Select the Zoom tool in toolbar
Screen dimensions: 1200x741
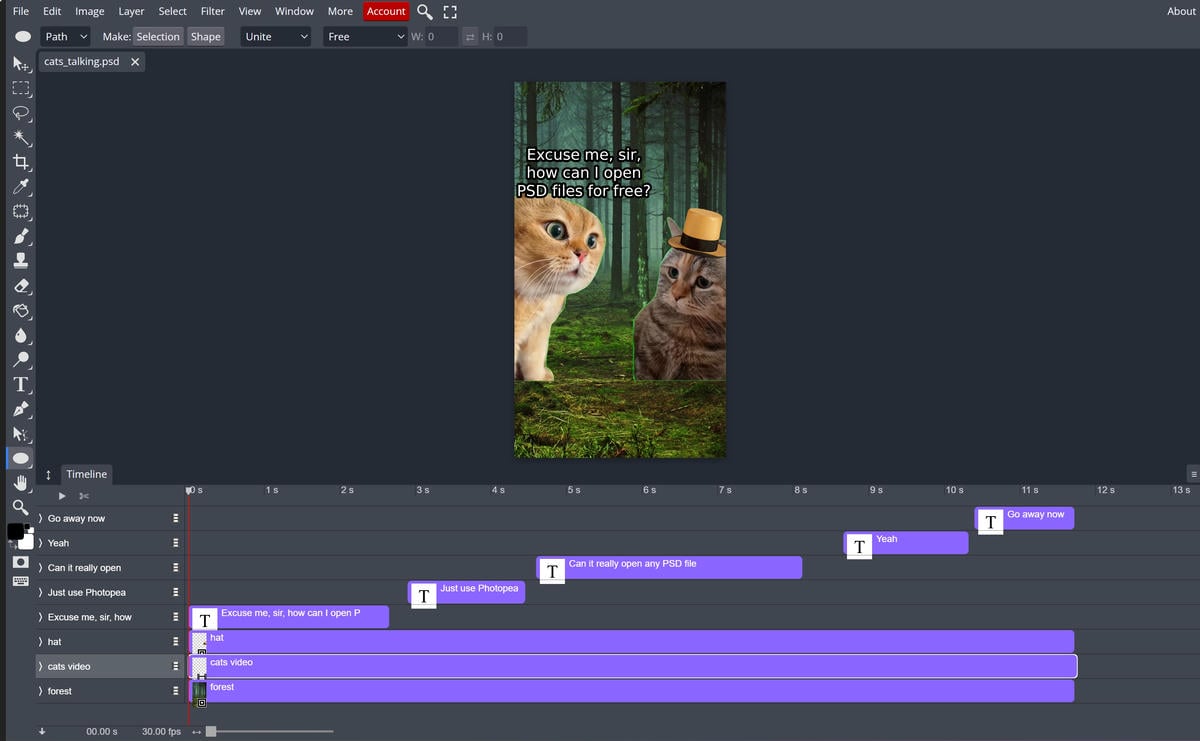pos(20,507)
